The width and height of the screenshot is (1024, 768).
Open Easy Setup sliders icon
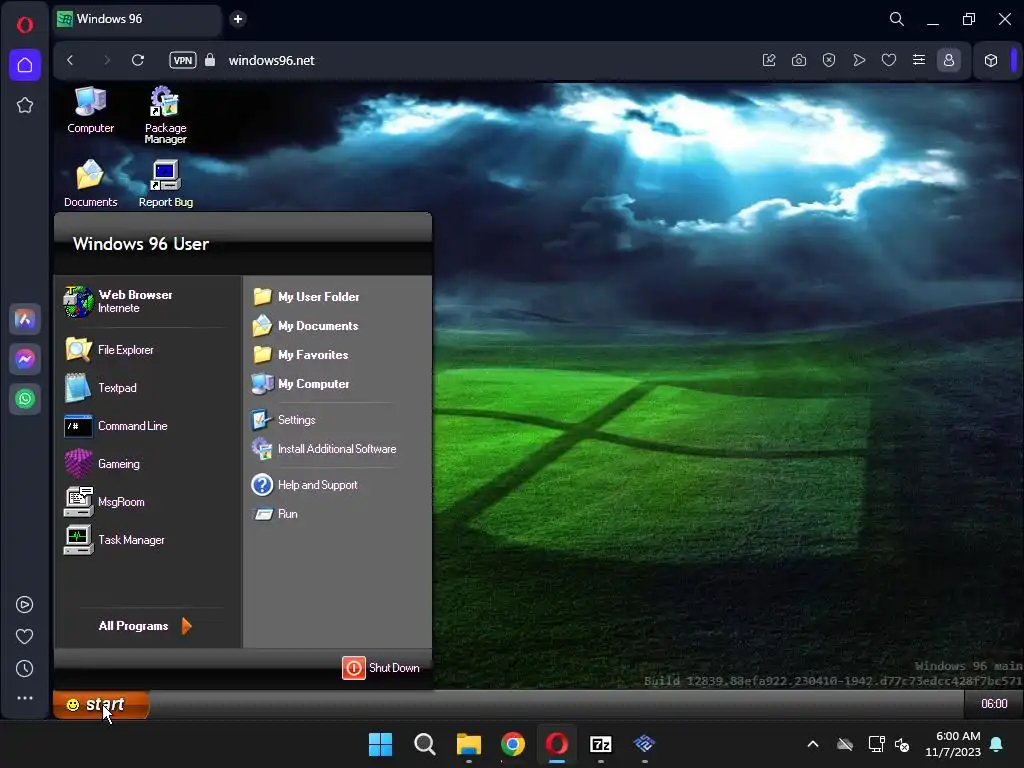[919, 60]
